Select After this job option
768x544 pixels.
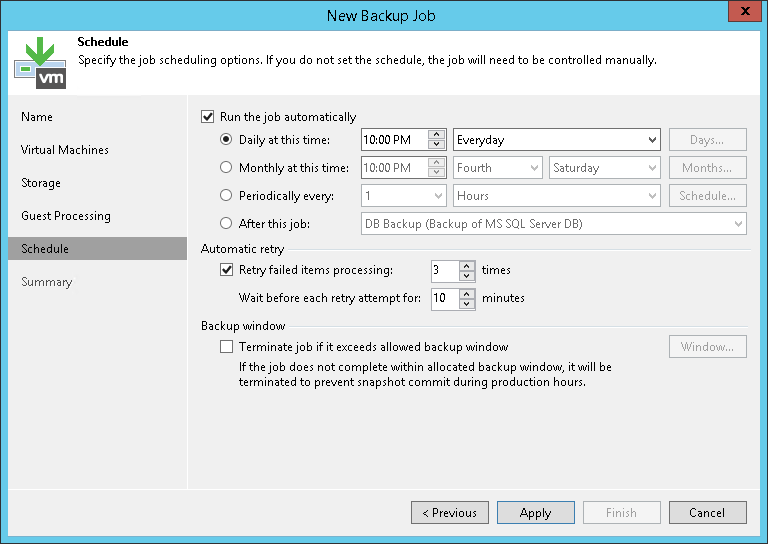click(226, 223)
